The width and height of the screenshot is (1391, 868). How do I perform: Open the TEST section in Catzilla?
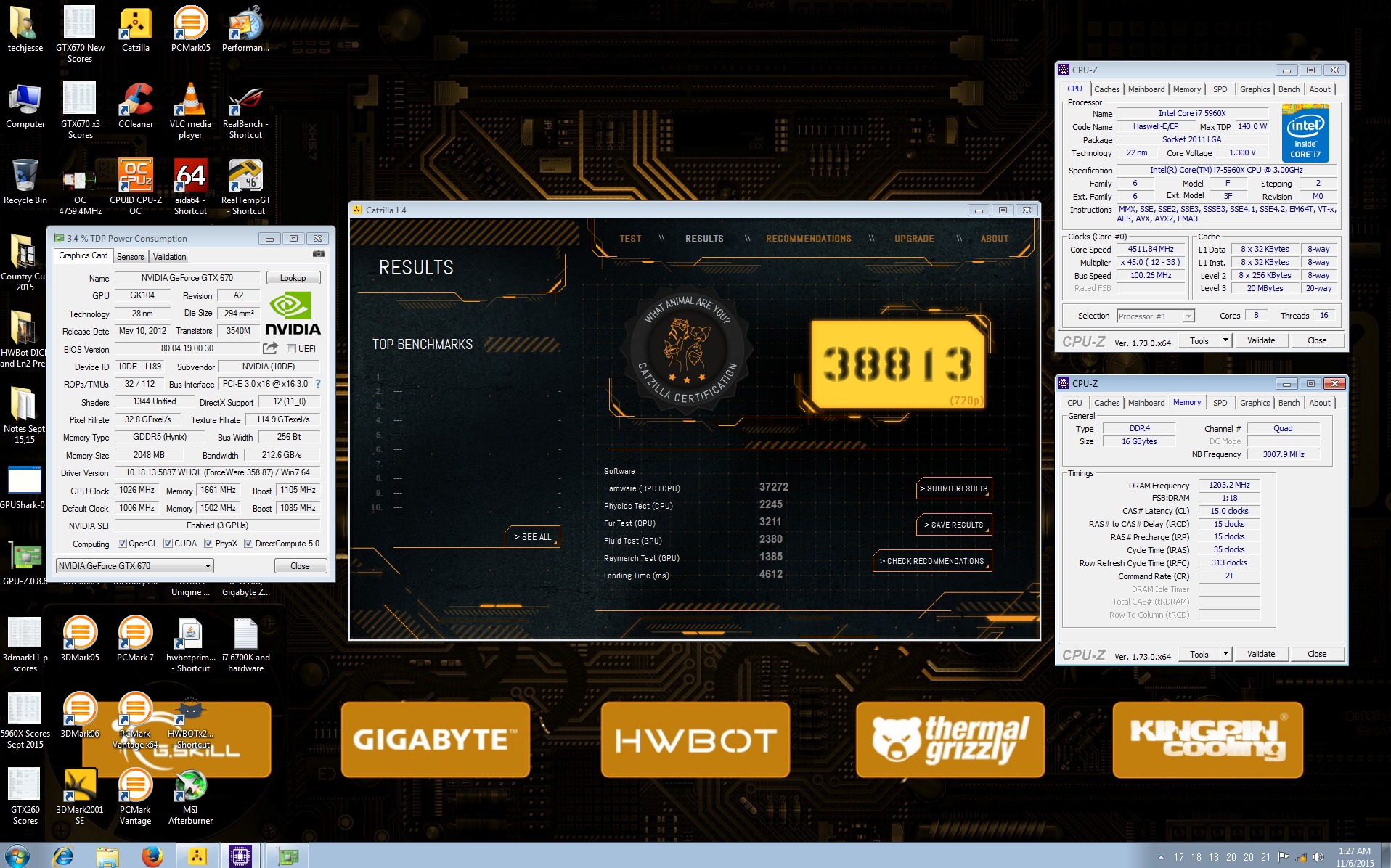(x=630, y=239)
